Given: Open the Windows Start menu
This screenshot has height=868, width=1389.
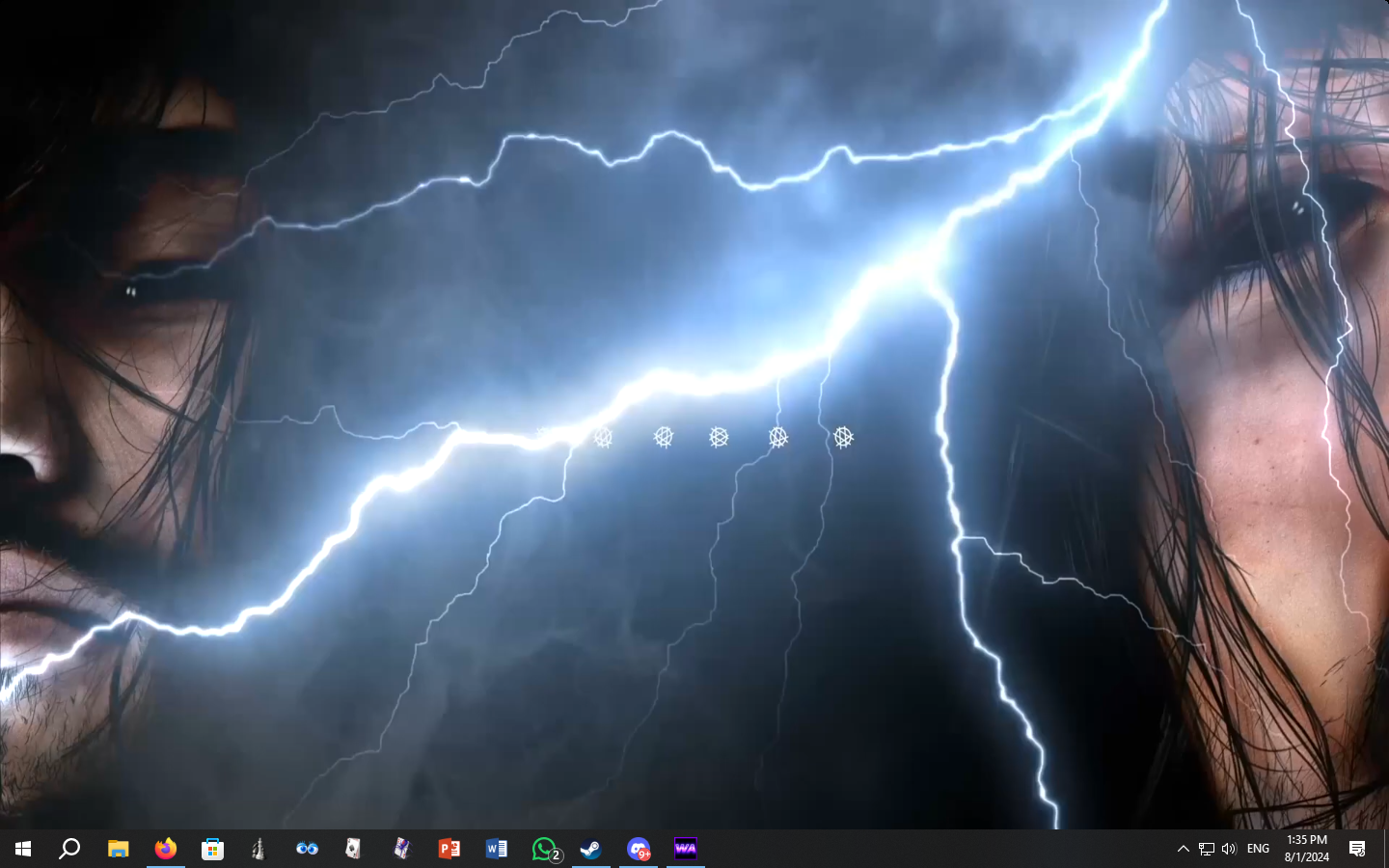Looking at the screenshot, I should tap(23, 849).
